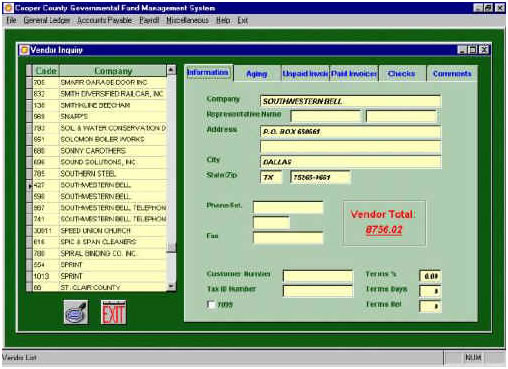Click the red EXIT sign icon

pos(114,312)
